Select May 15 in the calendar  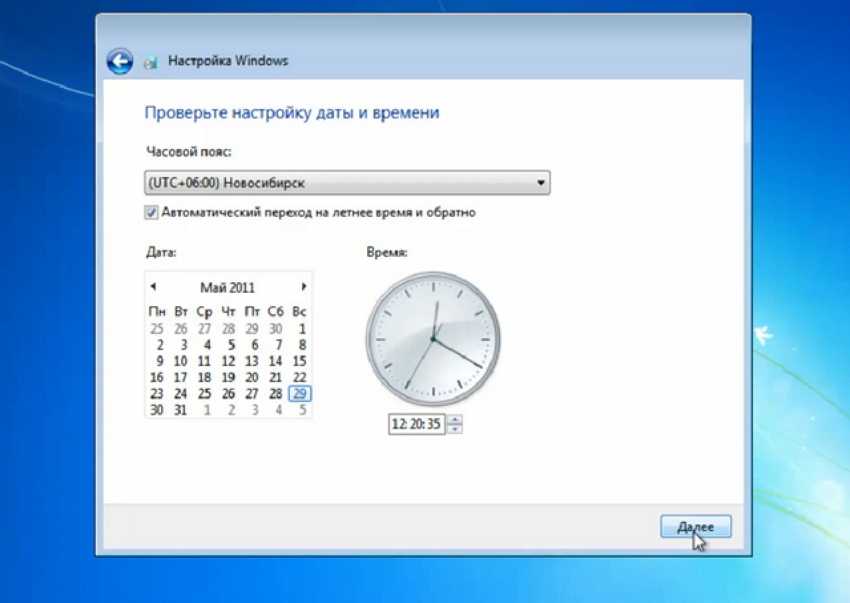pos(299,361)
